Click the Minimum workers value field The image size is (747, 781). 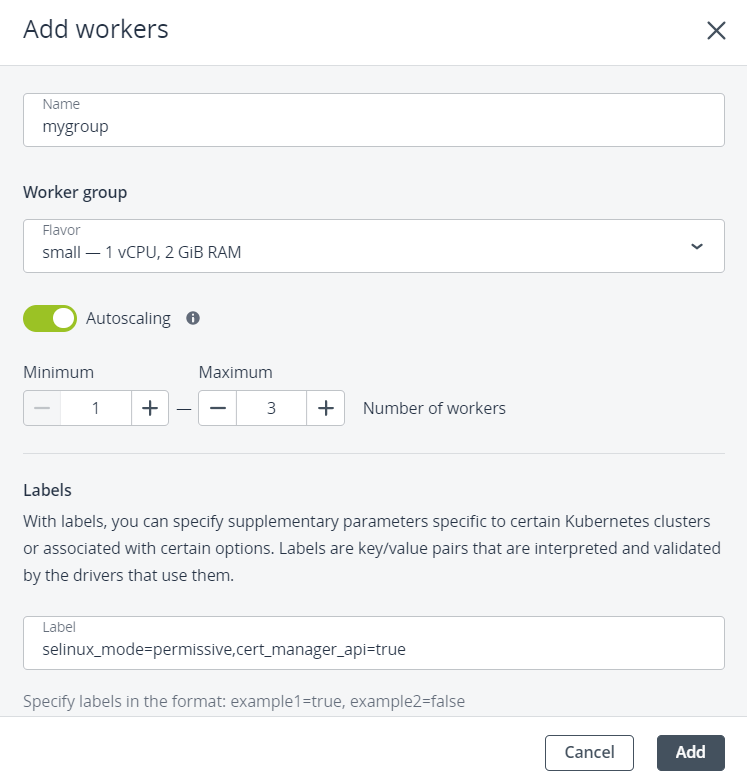coord(96,408)
